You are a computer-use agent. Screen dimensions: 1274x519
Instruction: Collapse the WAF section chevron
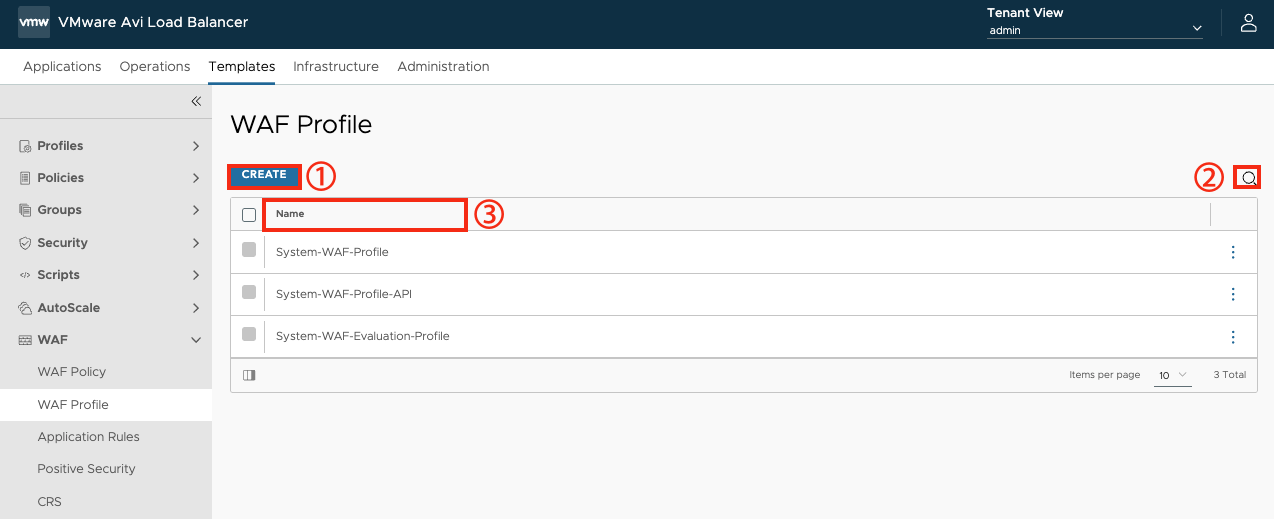[196, 340]
